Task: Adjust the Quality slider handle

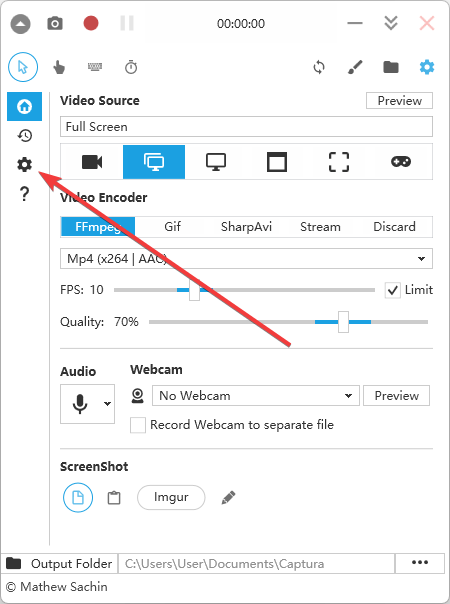Action: pyautogui.click(x=343, y=322)
